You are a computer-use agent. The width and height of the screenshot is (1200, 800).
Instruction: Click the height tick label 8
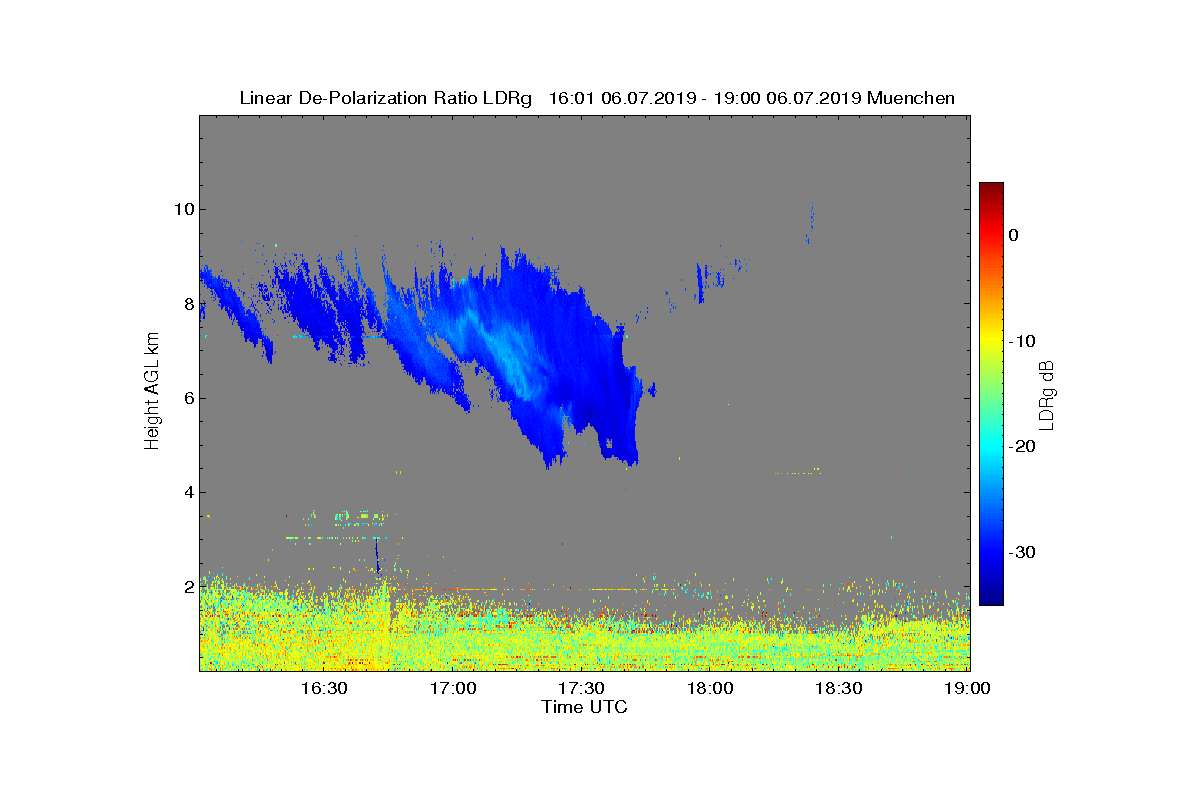187,303
